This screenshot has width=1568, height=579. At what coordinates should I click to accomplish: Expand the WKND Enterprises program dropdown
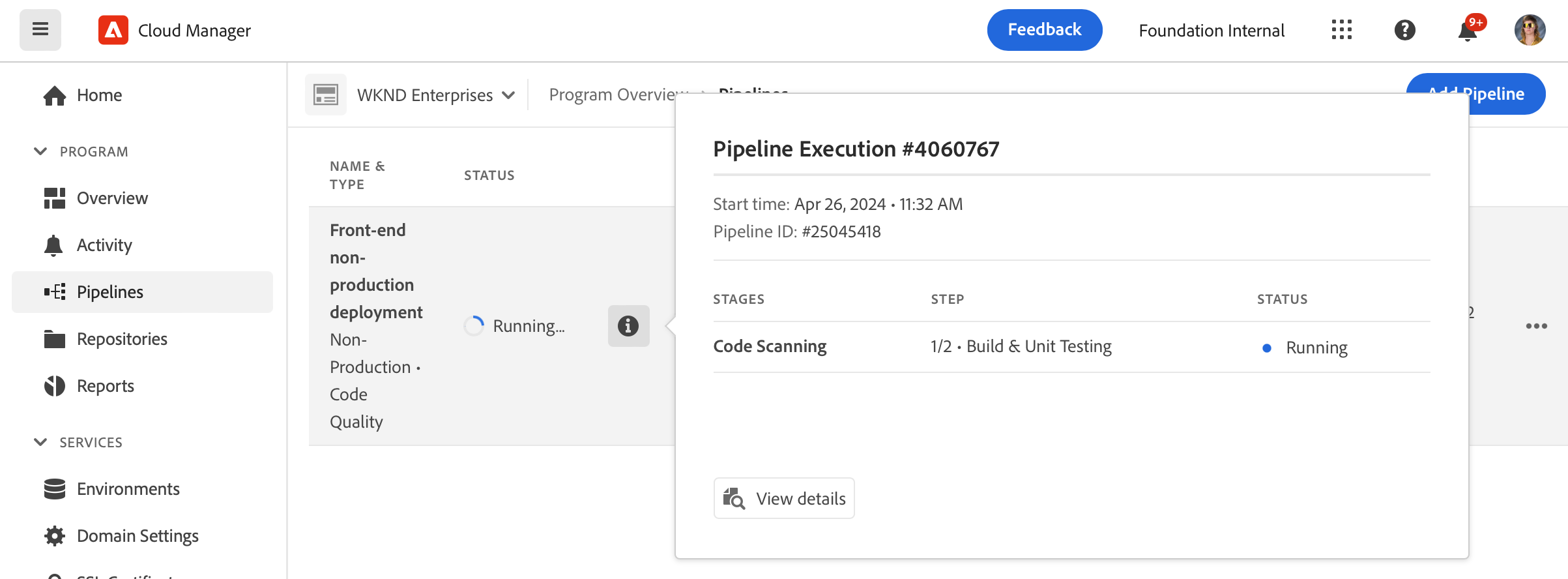tap(508, 95)
